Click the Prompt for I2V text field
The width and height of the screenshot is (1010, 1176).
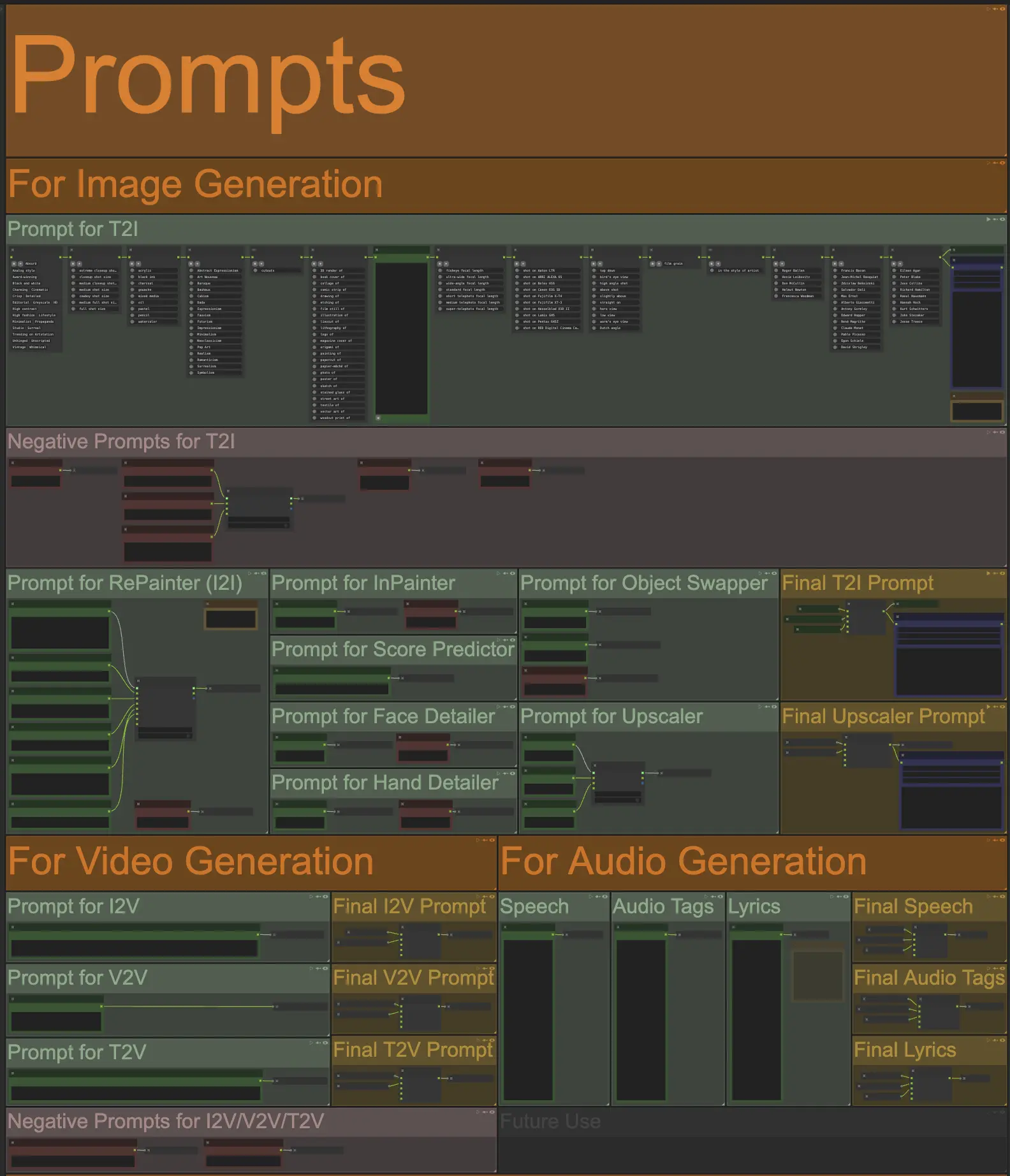(x=134, y=948)
